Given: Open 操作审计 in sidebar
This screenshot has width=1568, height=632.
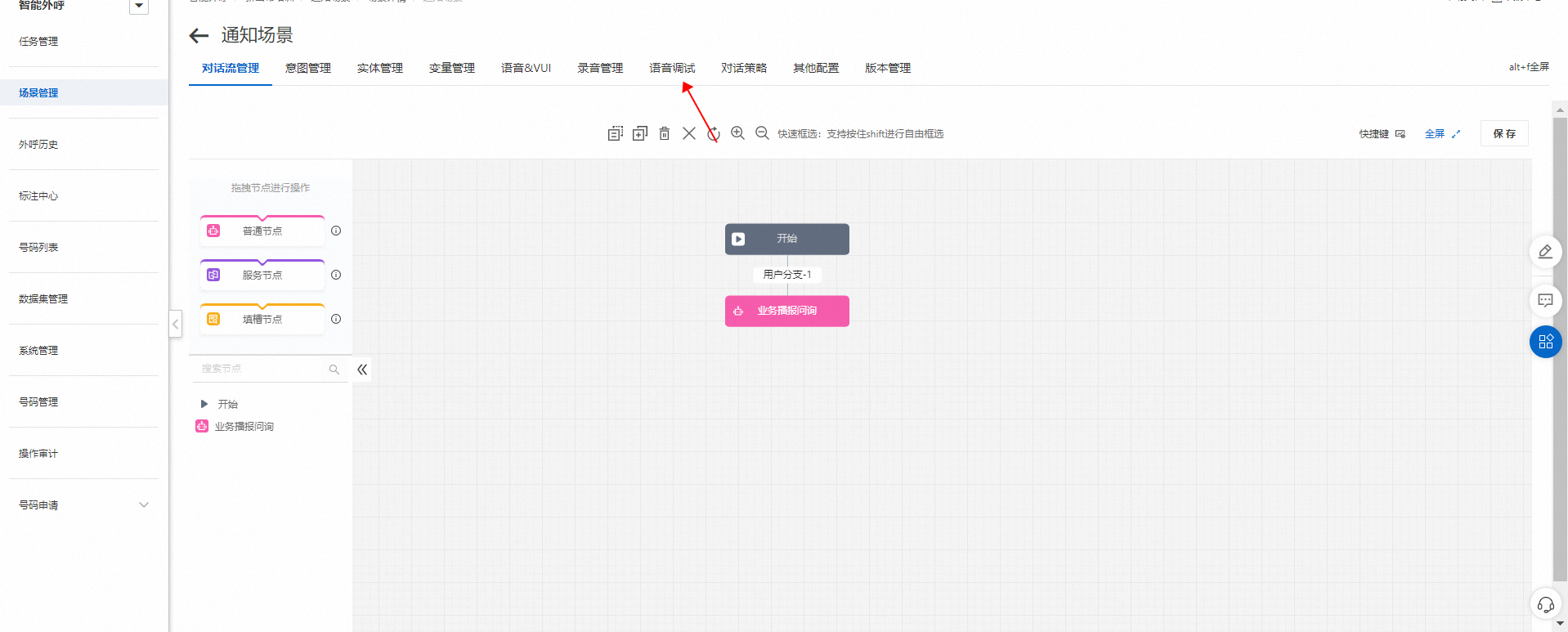Looking at the screenshot, I should click(x=38, y=454).
